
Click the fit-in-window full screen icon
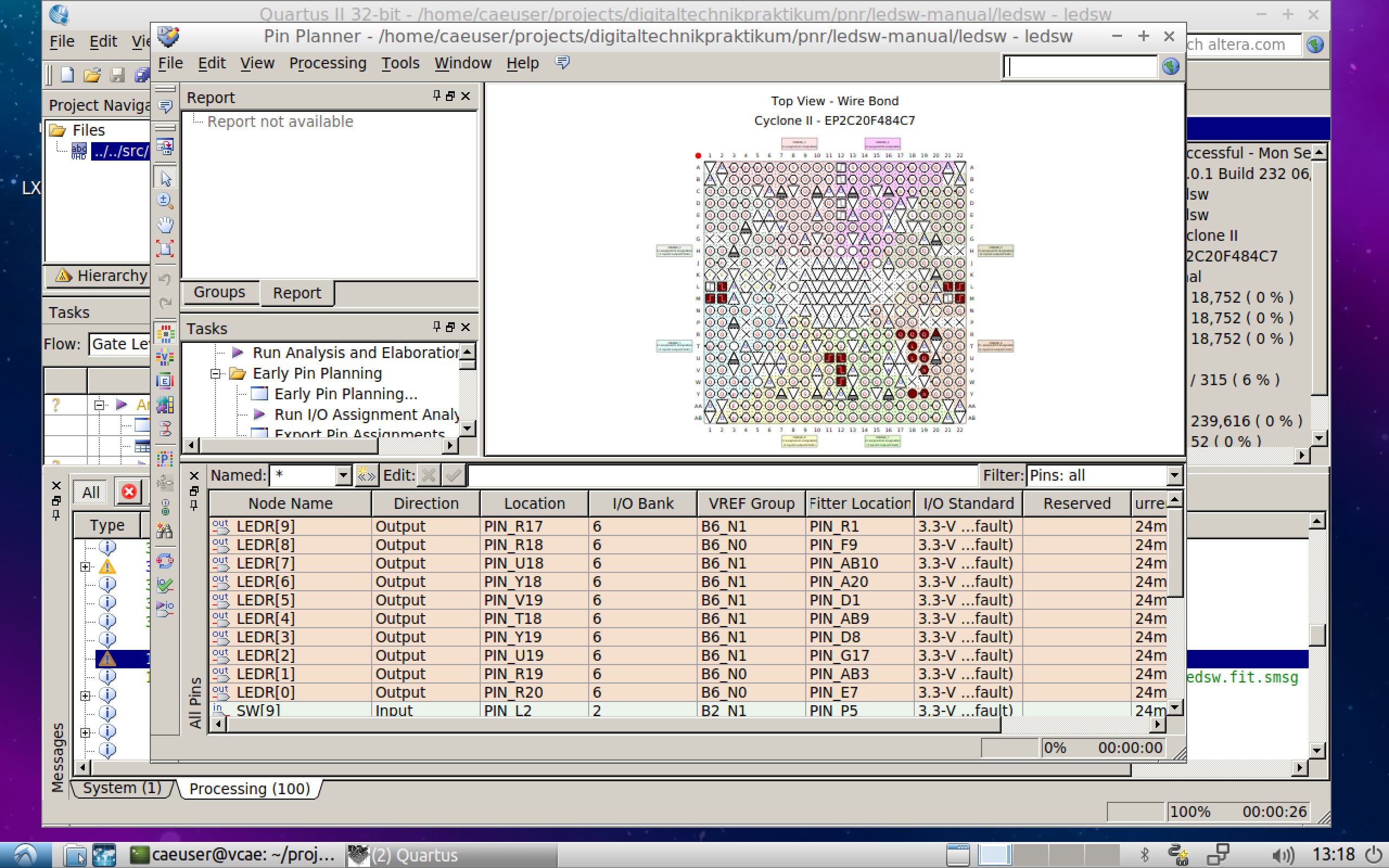click(x=165, y=248)
